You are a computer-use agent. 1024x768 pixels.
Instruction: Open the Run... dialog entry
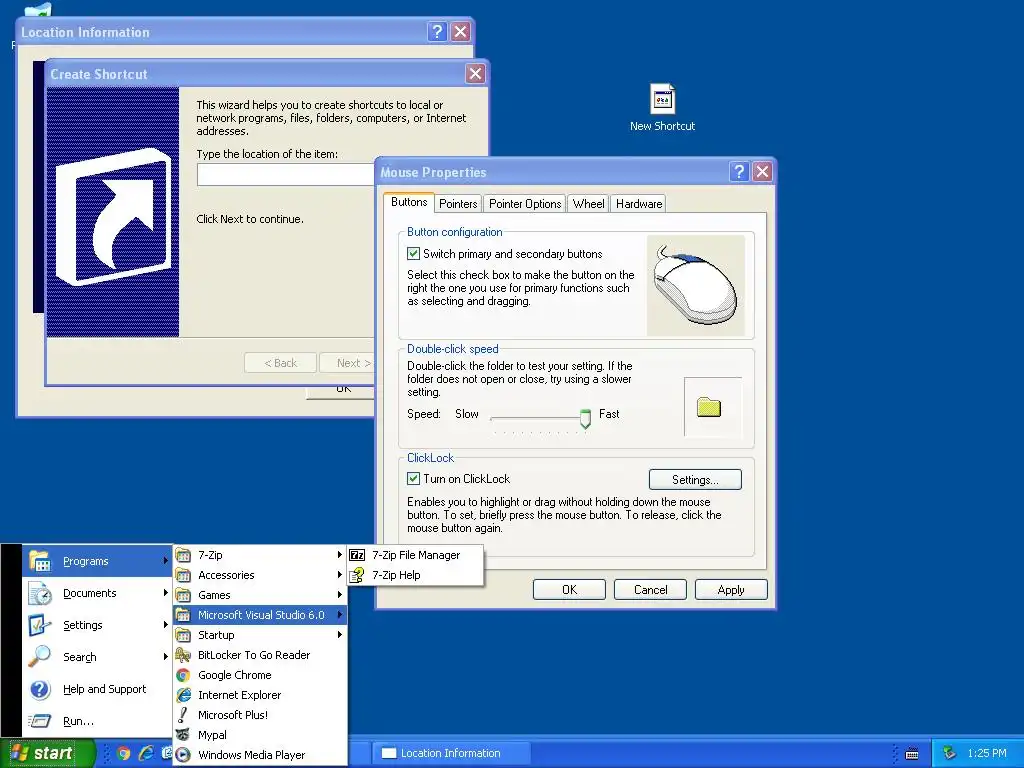pyautogui.click(x=97, y=721)
